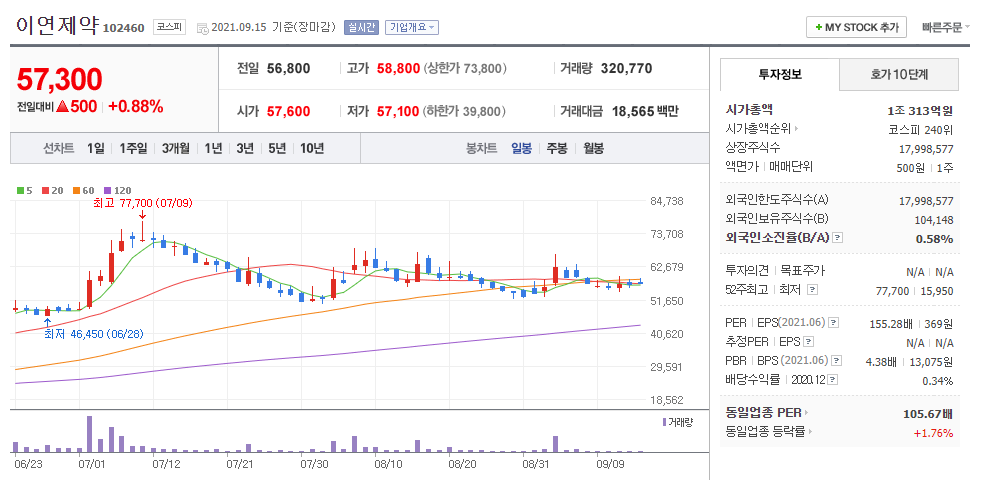Screen dimensions: 988x480
Task: Click the red 20-day moving average swatch
Action: tap(45, 190)
